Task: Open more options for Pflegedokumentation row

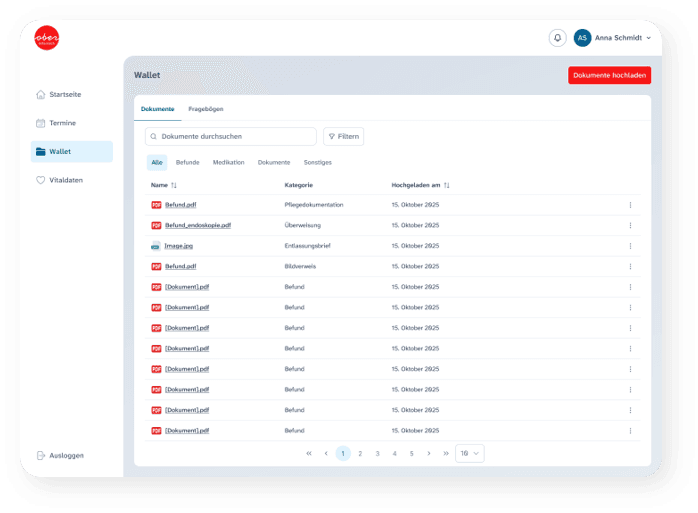Action: pos(630,205)
